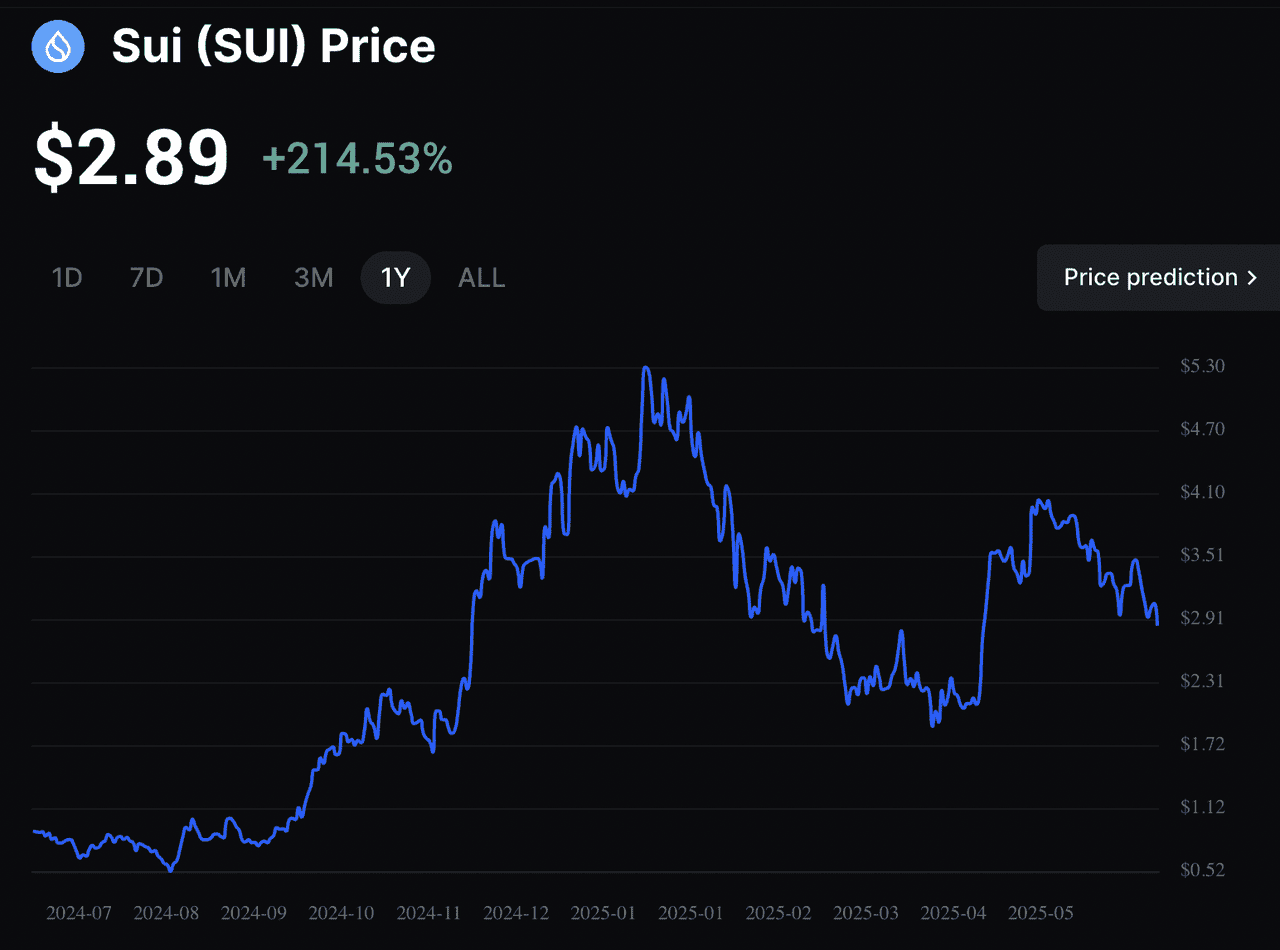Click the chart's lowest dip near $0.52
Screen dimensions: 1280x950
(171, 870)
